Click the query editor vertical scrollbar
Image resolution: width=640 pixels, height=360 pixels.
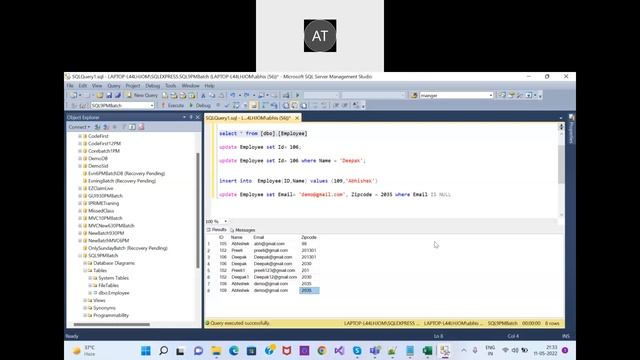[561, 165]
